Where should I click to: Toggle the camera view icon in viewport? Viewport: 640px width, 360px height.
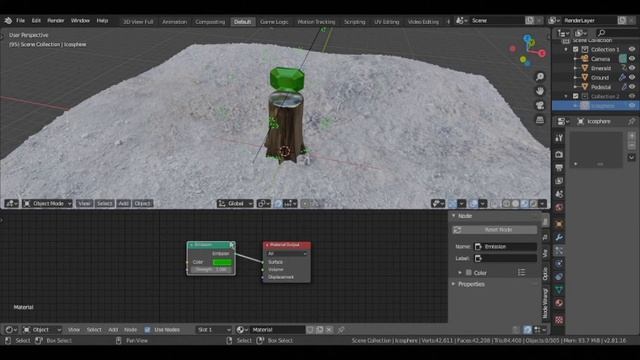pos(540,105)
